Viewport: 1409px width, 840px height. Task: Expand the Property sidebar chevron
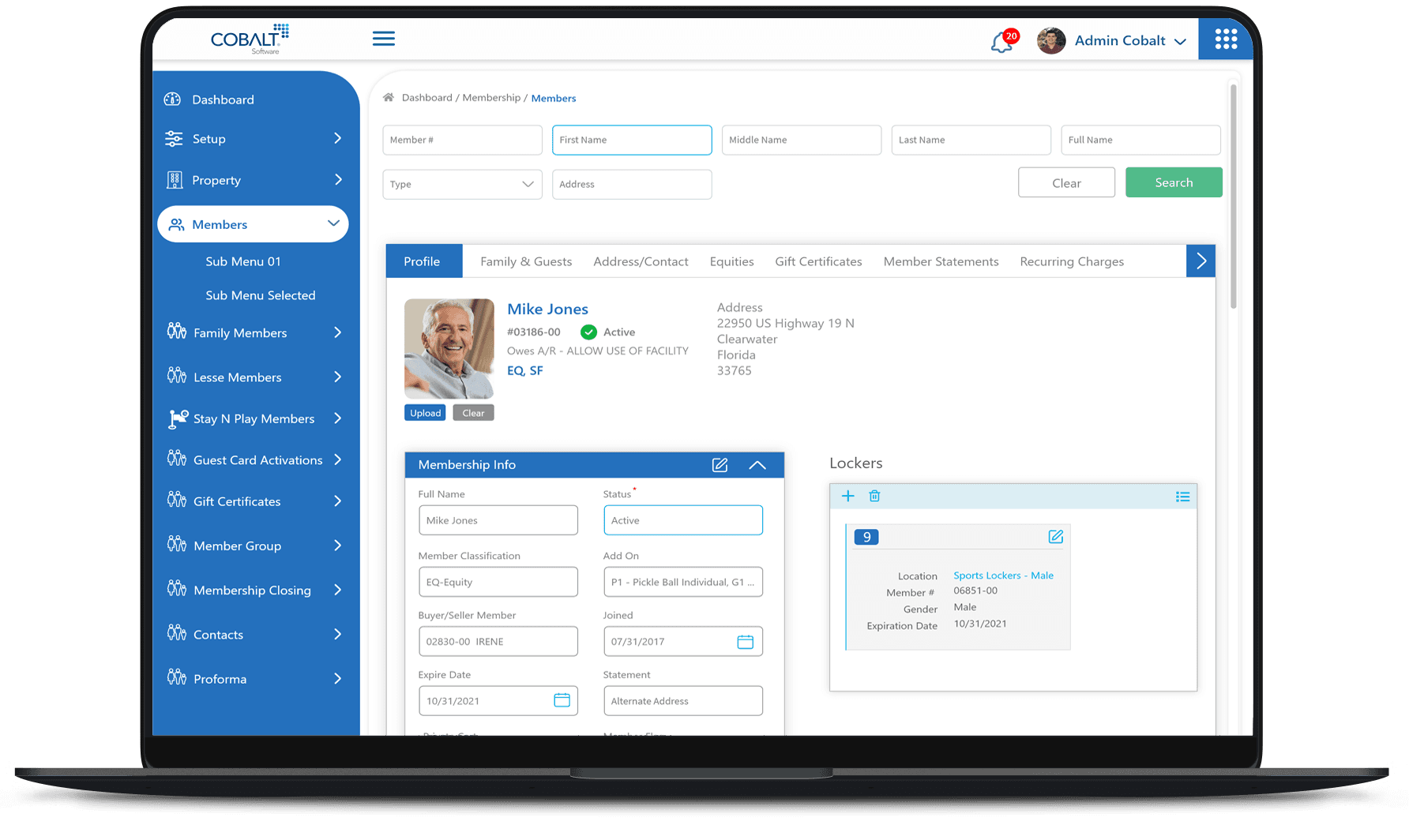[338, 180]
